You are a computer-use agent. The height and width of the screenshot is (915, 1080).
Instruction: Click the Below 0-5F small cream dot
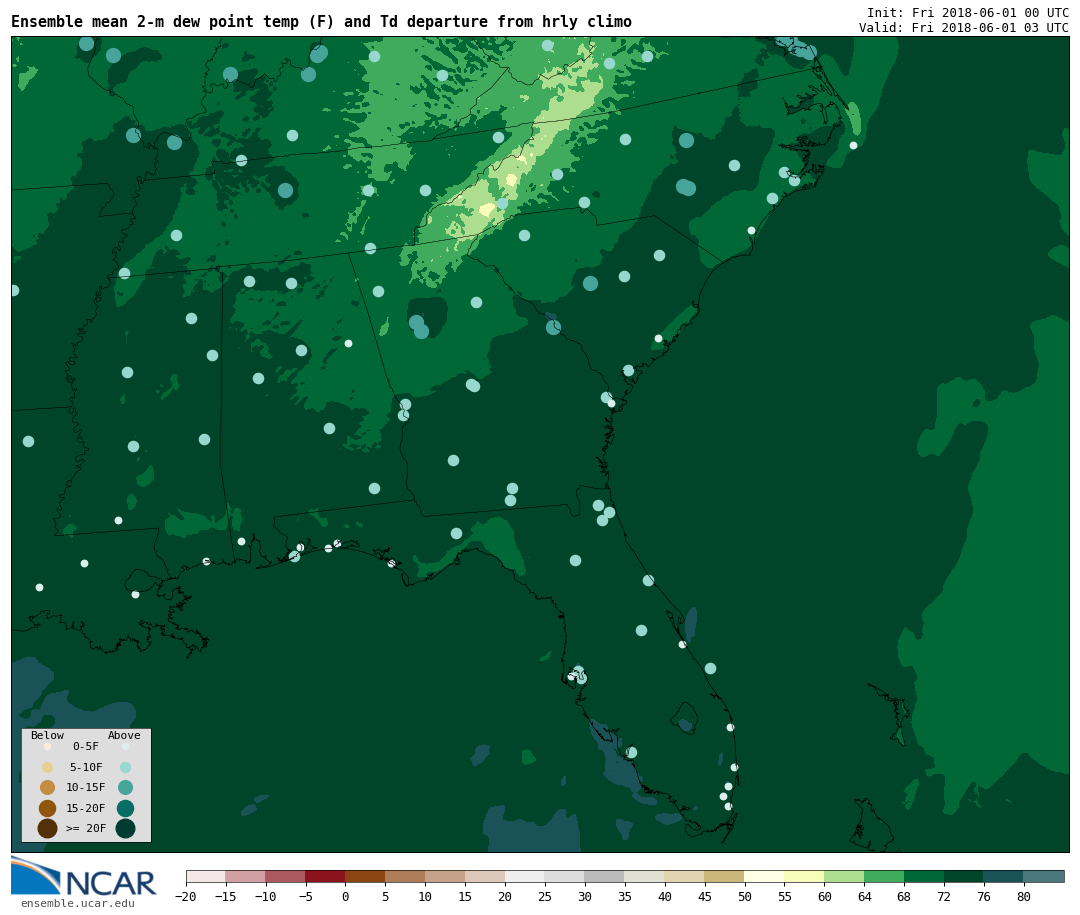coord(48,747)
